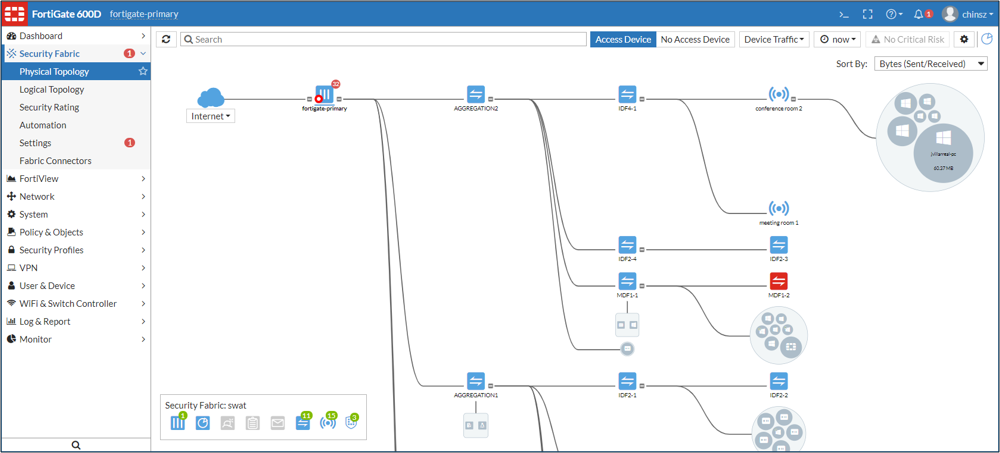Click FortiSwitch icon with 11 badge

(303, 422)
